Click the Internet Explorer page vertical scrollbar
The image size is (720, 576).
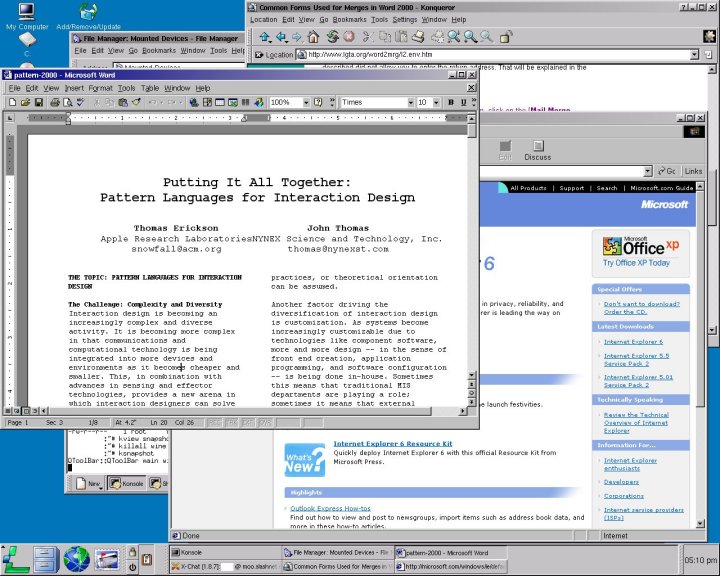(700, 355)
